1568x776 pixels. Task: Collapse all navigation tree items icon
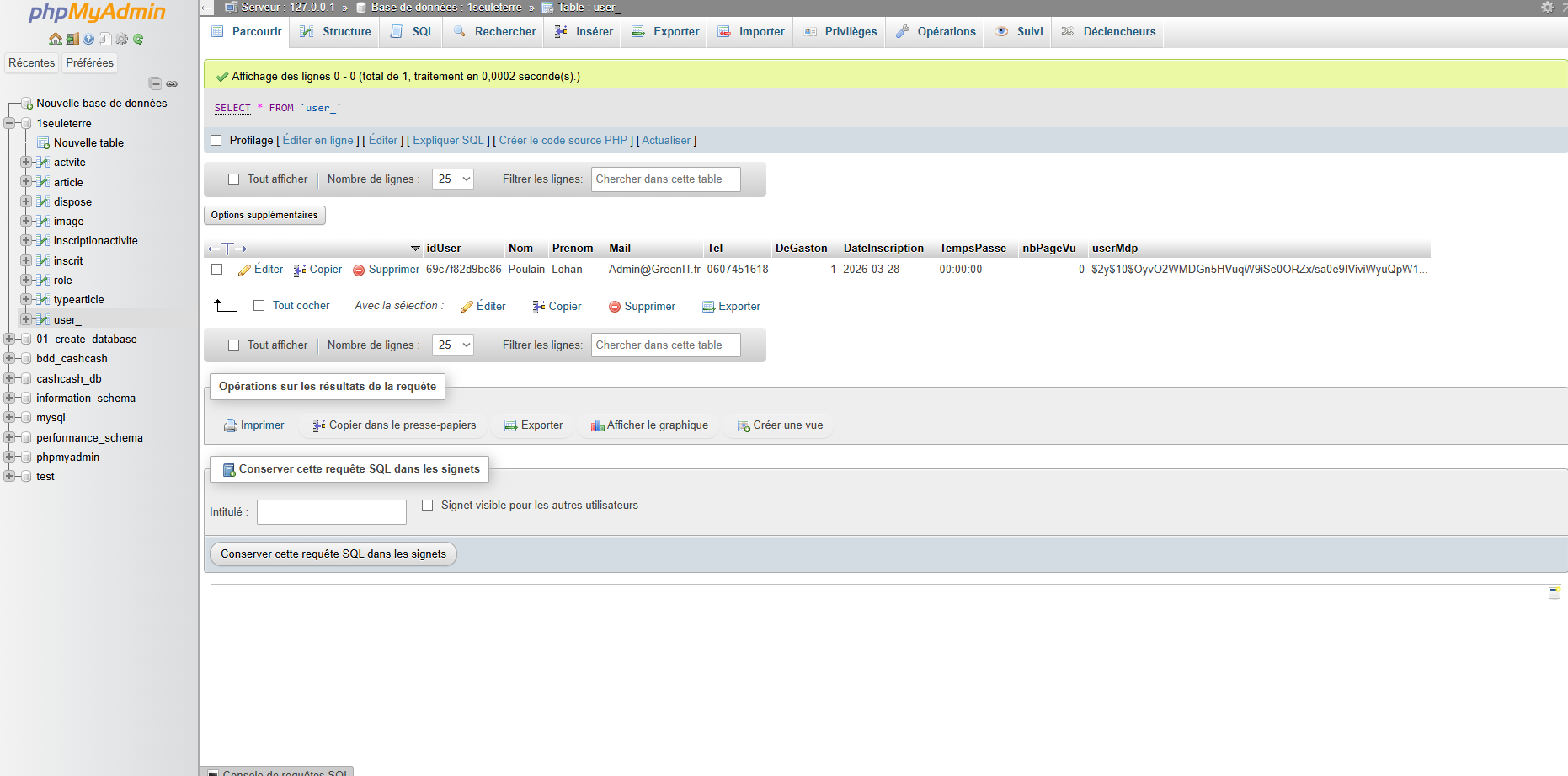155,83
